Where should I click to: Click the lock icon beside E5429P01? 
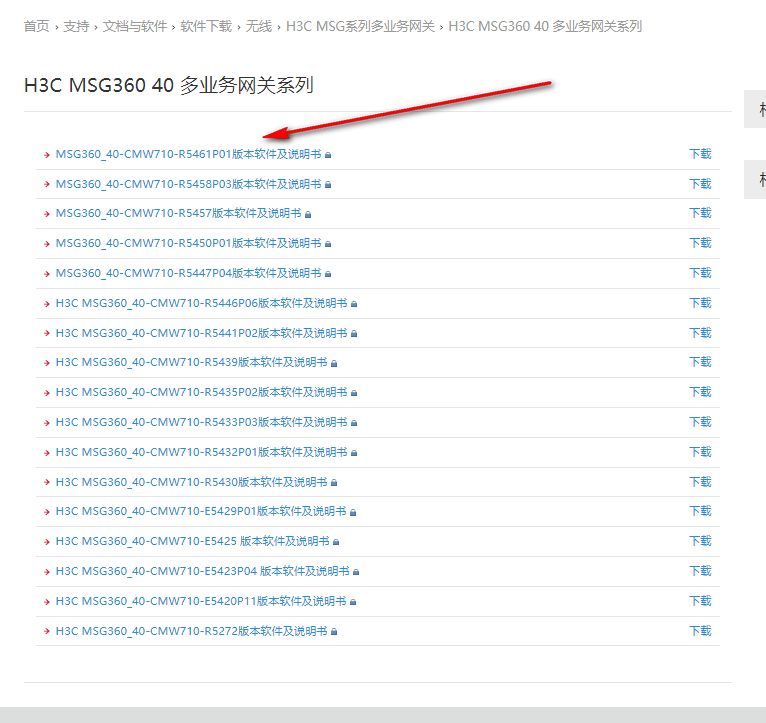pos(353,512)
